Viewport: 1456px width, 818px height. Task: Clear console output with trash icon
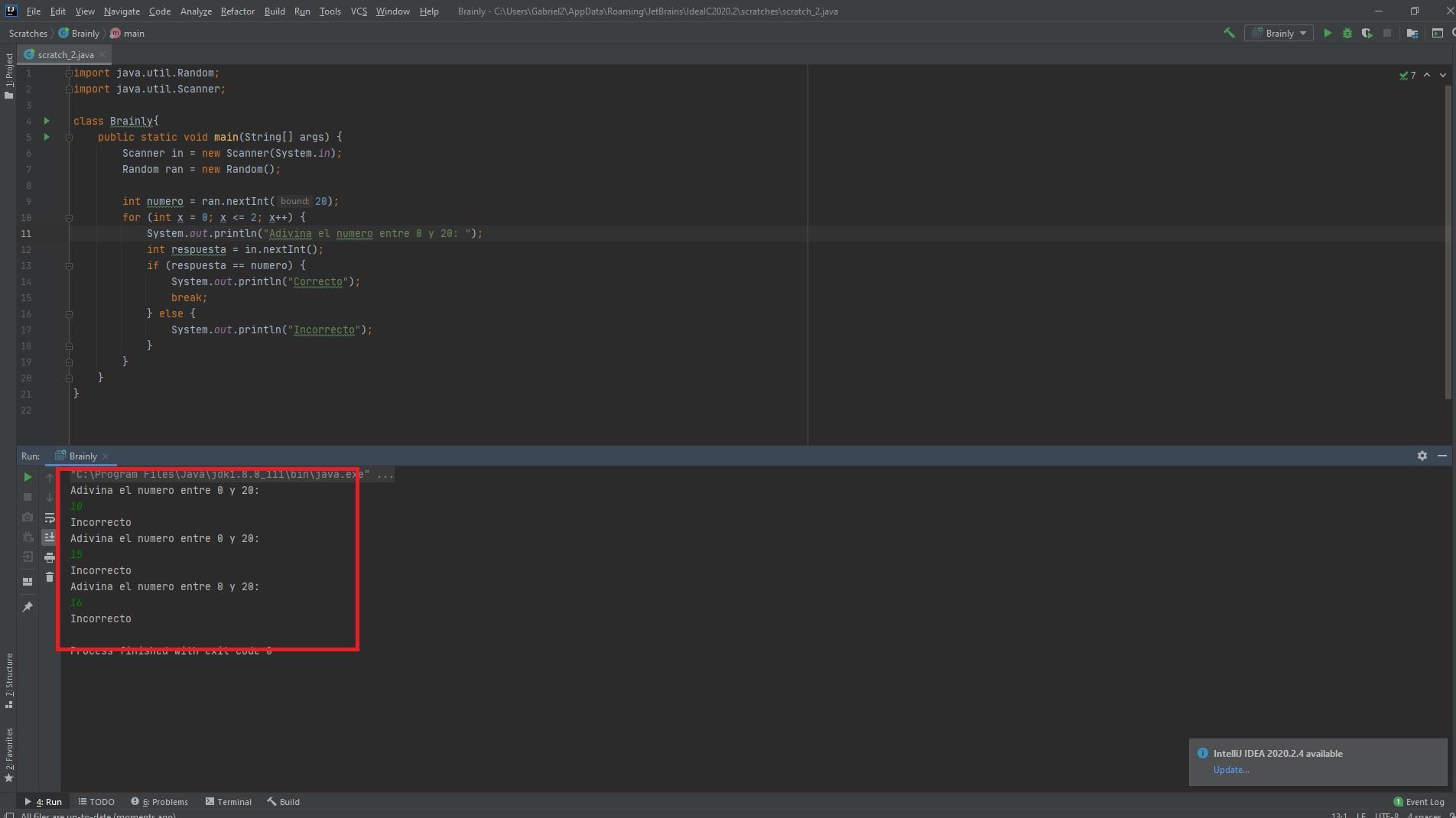coord(50,577)
